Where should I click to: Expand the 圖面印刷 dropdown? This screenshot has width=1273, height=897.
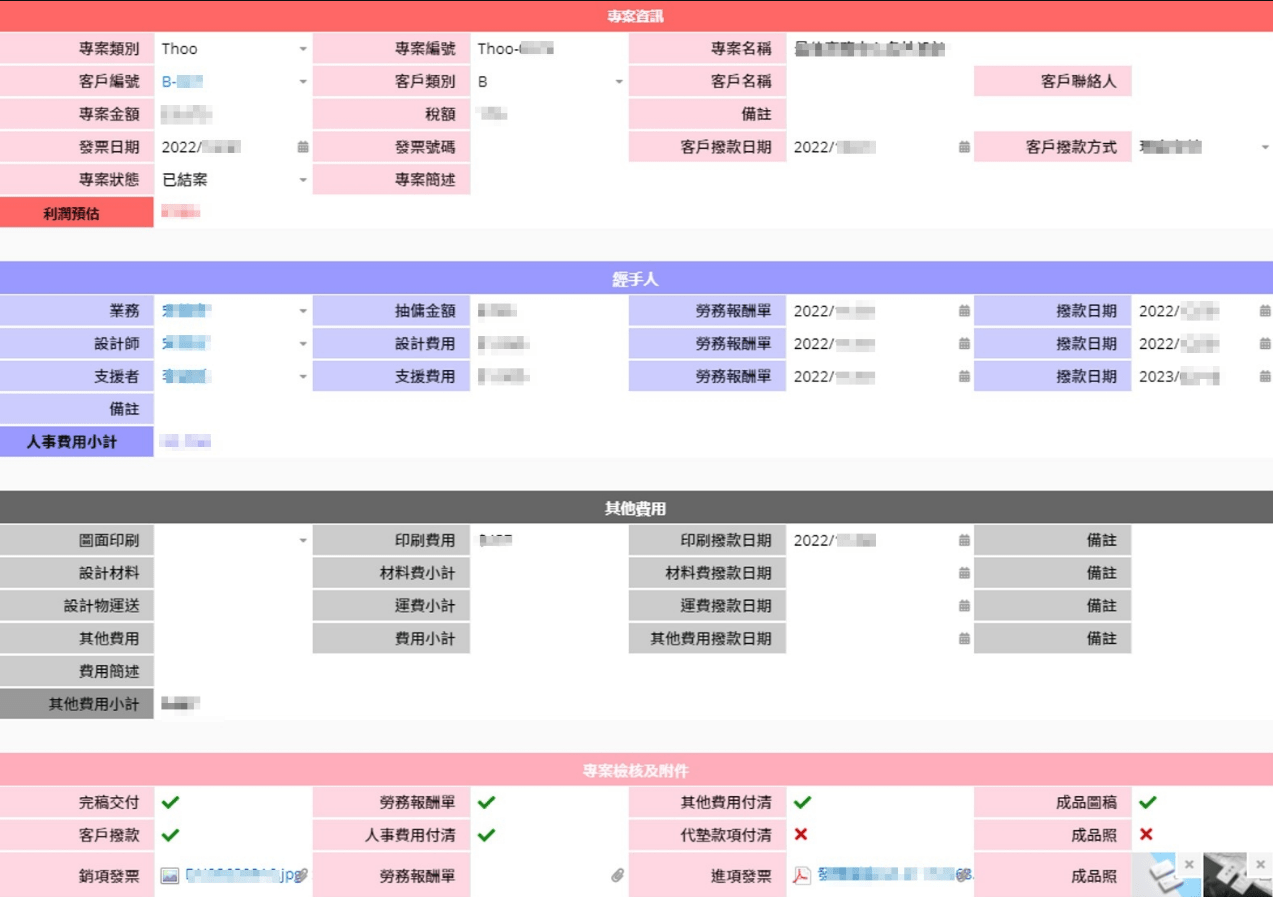[303, 540]
